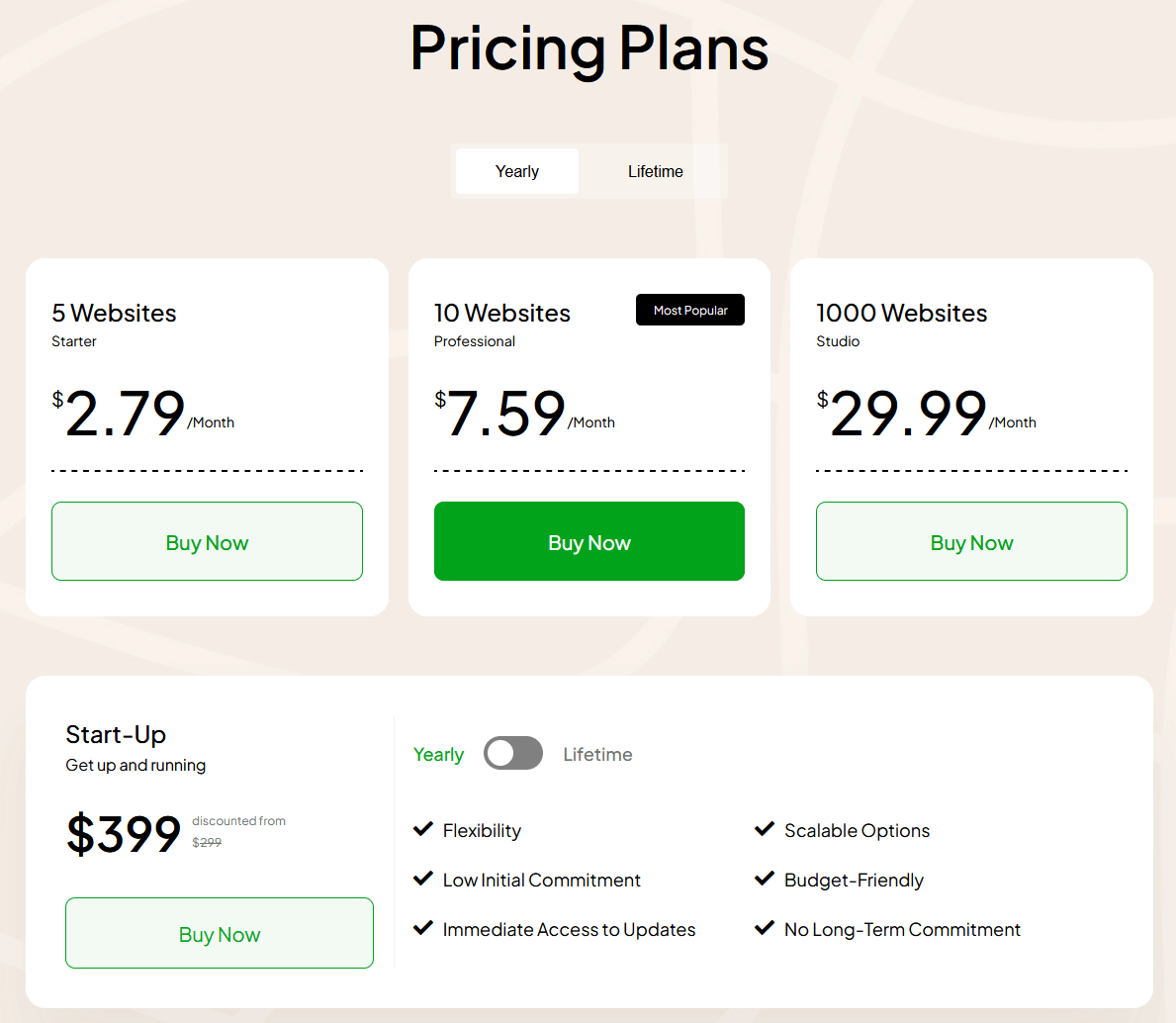
Task: Click the No Long-Term Commitment checkmark
Action: click(765, 928)
